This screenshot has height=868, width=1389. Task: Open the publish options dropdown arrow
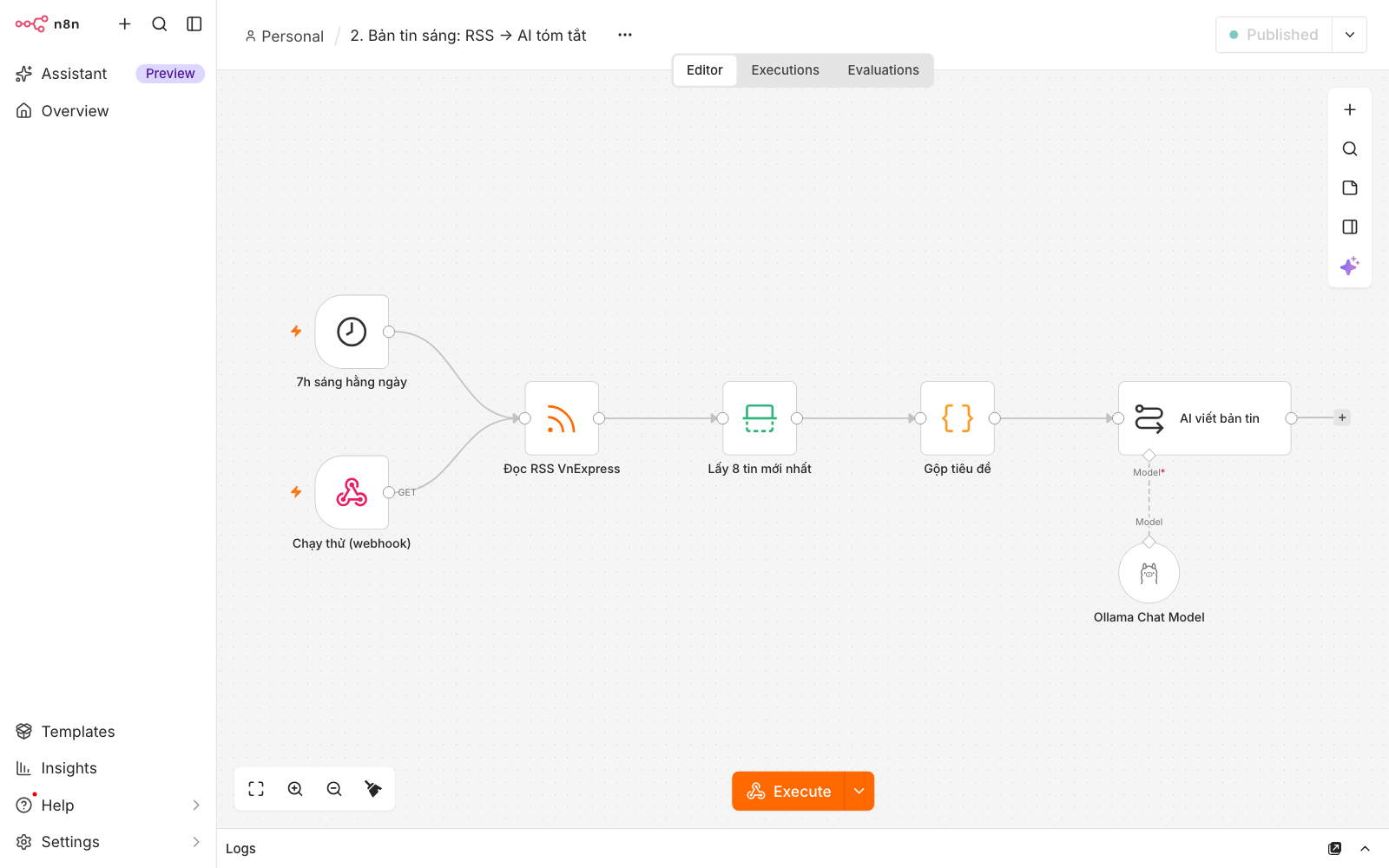tap(1350, 35)
